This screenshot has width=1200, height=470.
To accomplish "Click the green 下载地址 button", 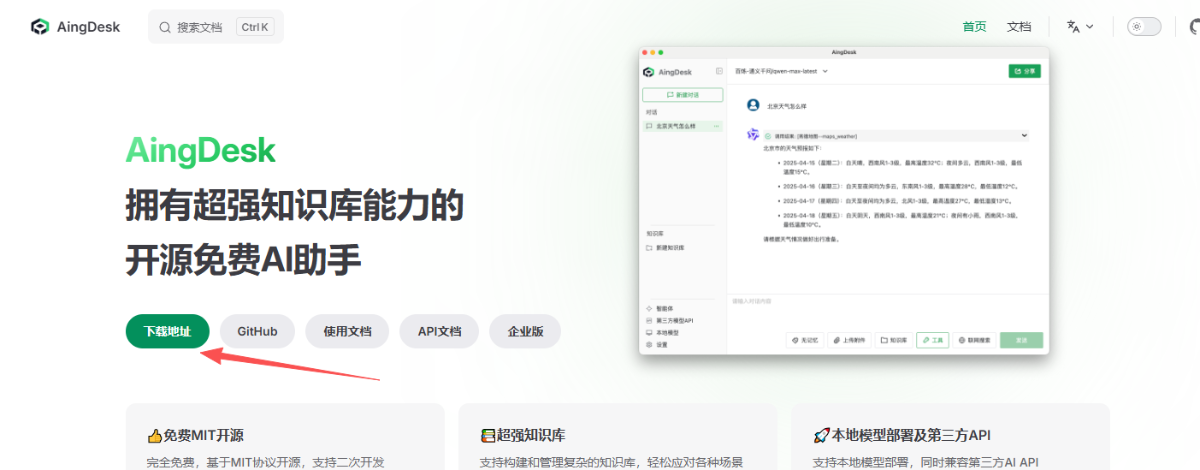I will point(167,331).
